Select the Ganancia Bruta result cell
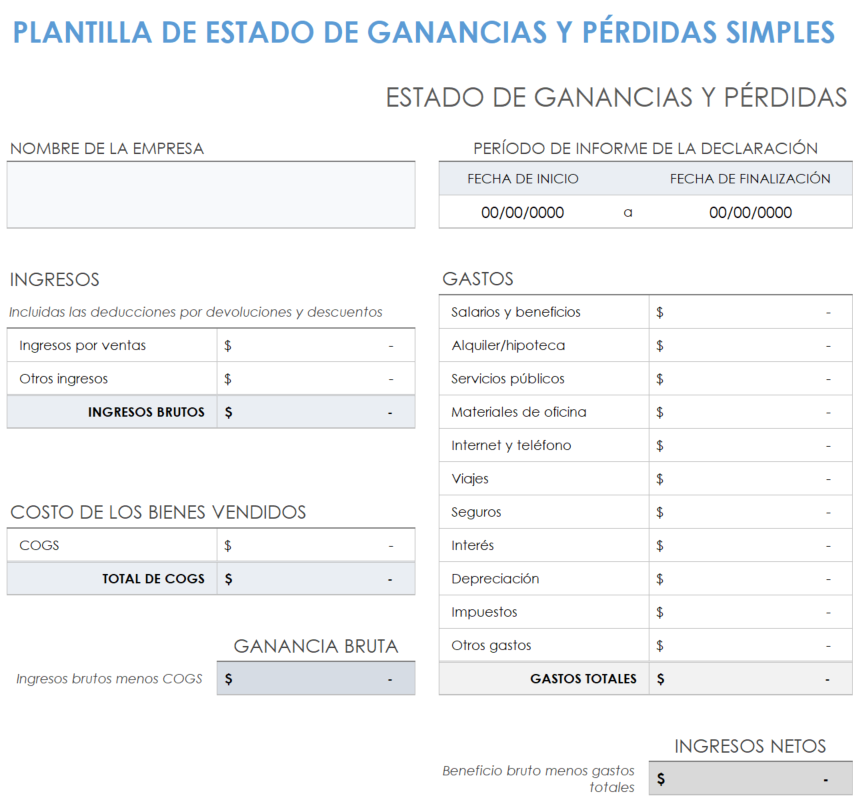 (x=315, y=679)
